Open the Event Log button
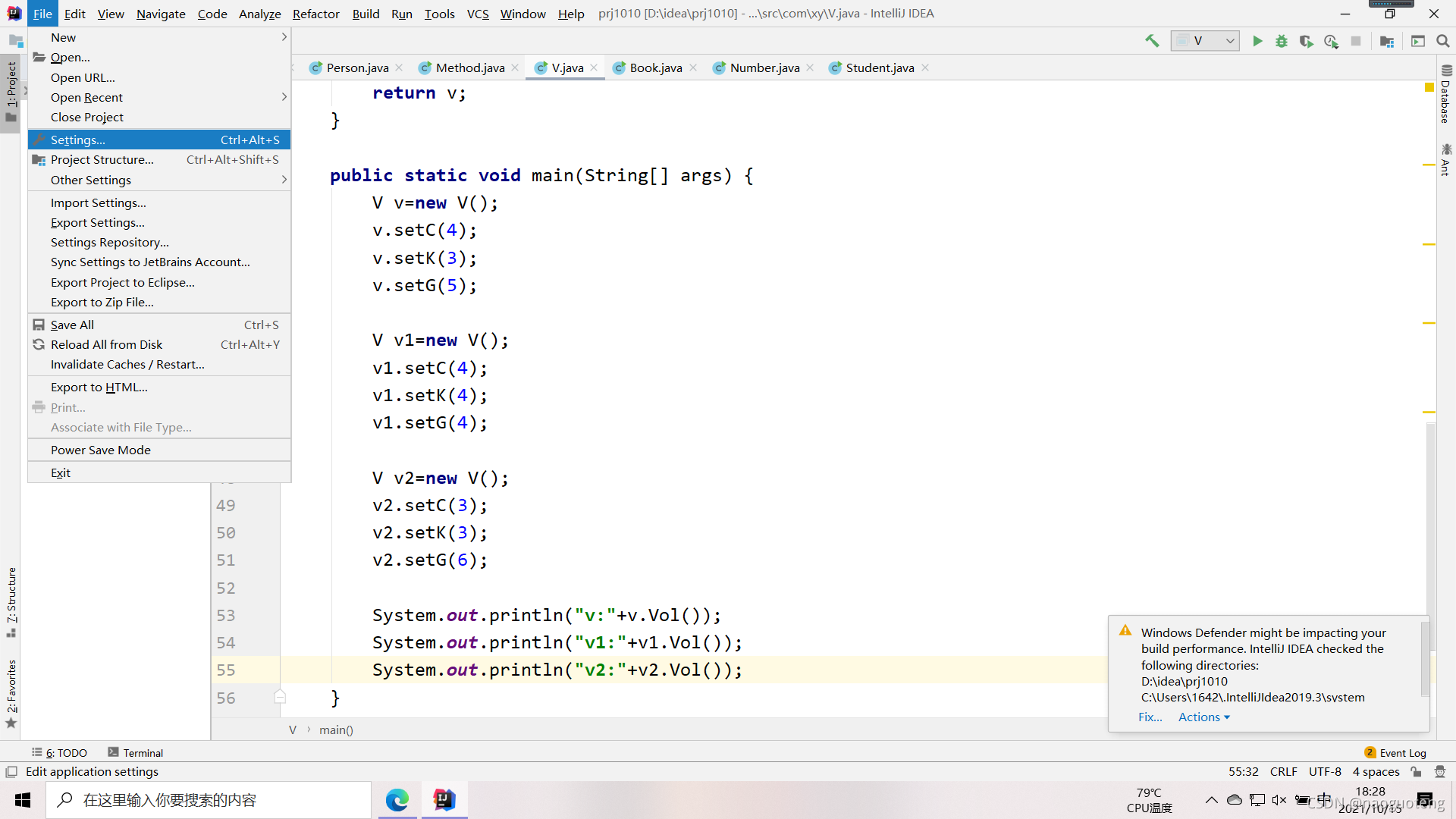1456x819 pixels. pos(1395,752)
